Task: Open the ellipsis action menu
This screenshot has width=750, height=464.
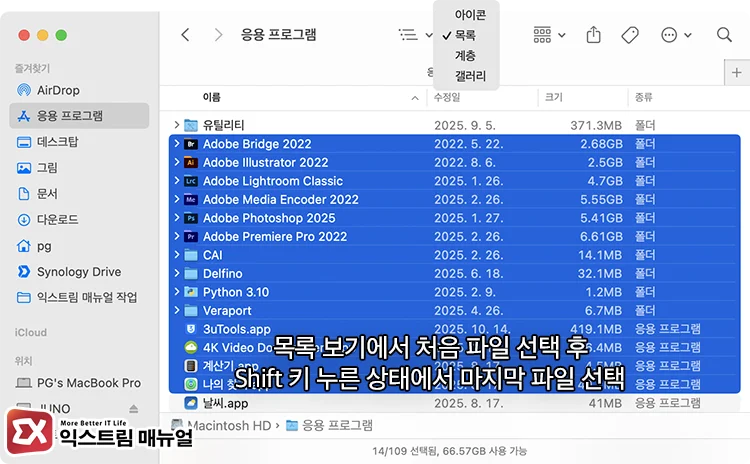Action: [676, 35]
